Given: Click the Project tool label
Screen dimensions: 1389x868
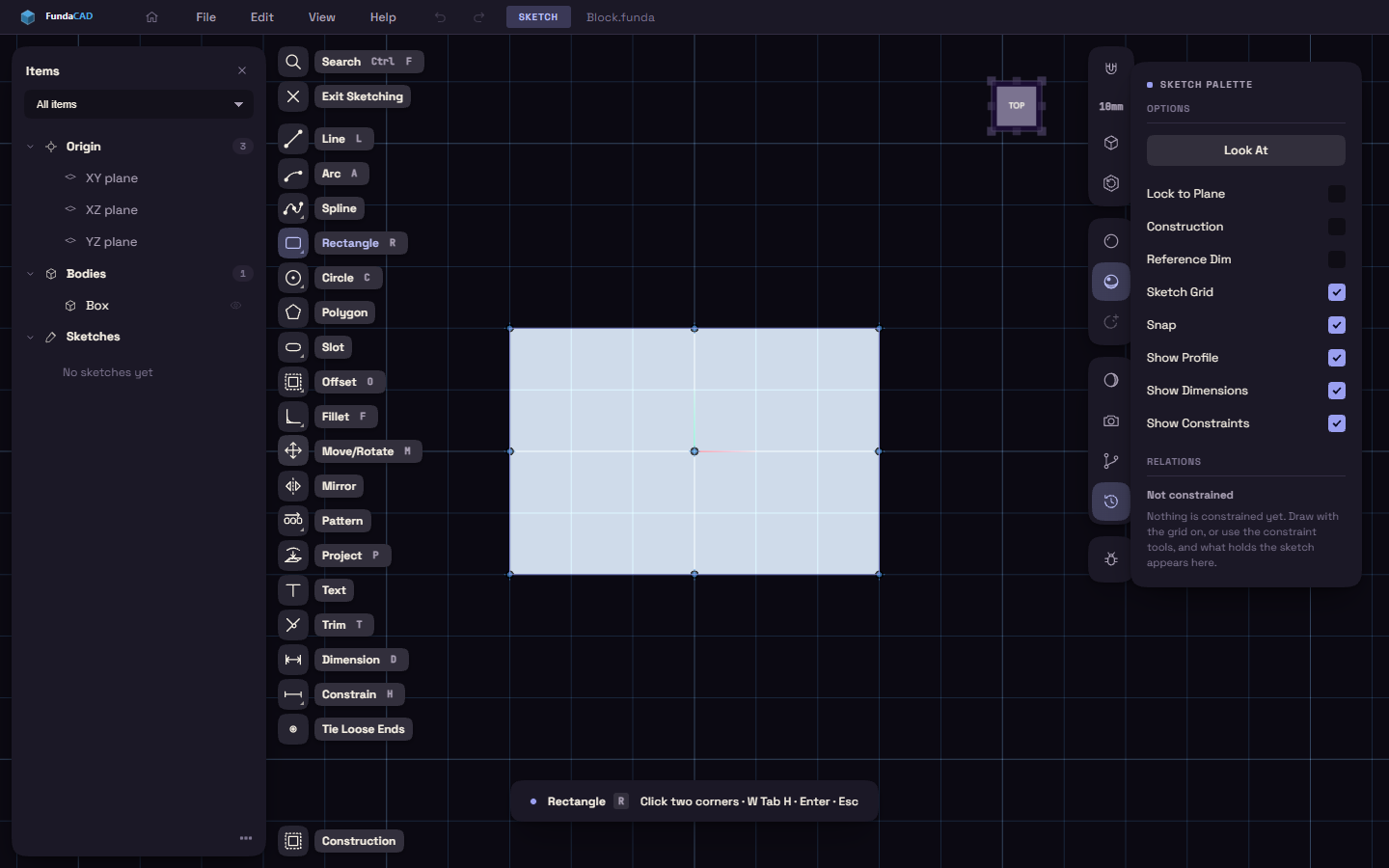Looking at the screenshot, I should pyautogui.click(x=353, y=556).
